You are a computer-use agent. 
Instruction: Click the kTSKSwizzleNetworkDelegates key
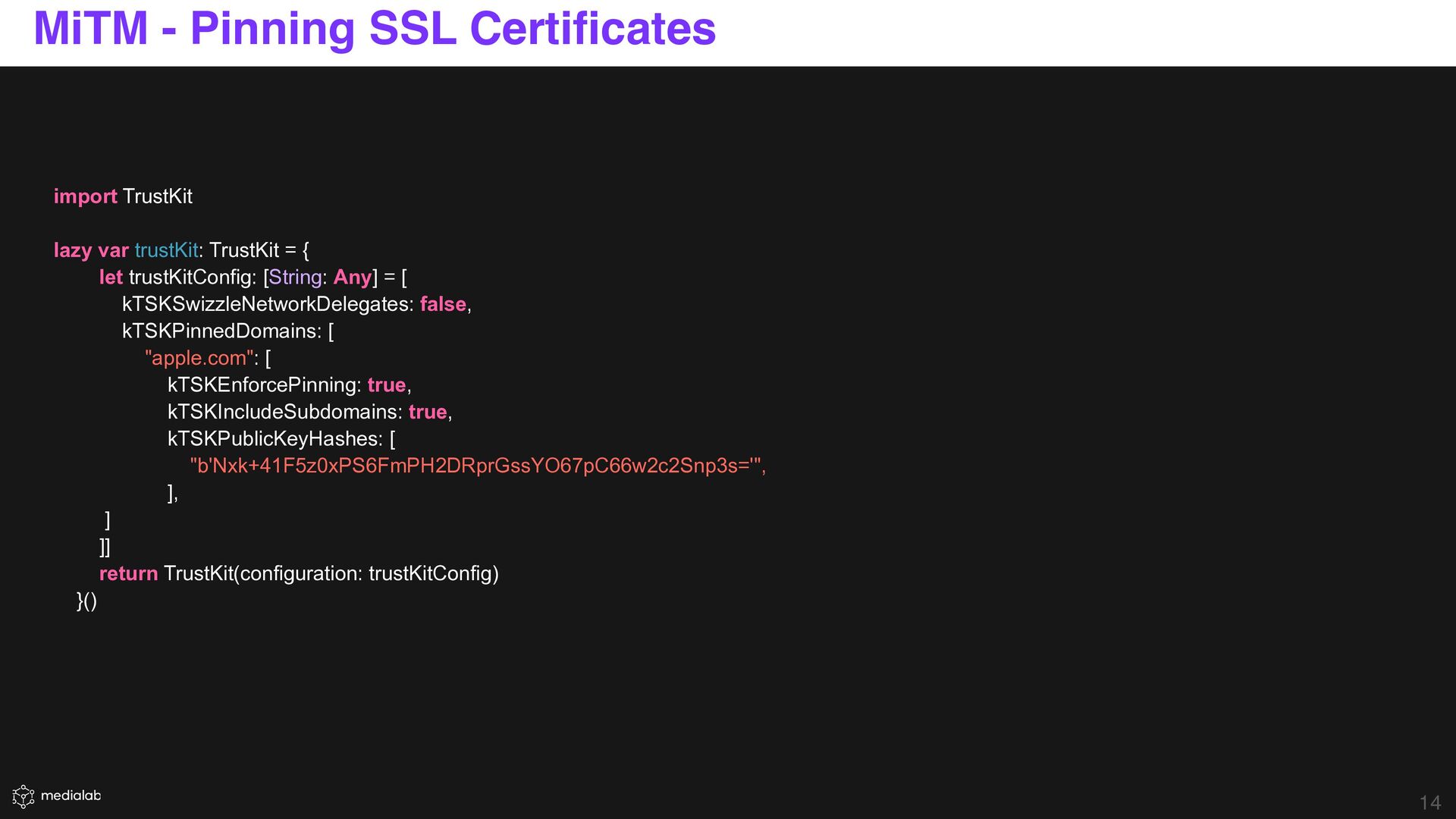[267, 304]
